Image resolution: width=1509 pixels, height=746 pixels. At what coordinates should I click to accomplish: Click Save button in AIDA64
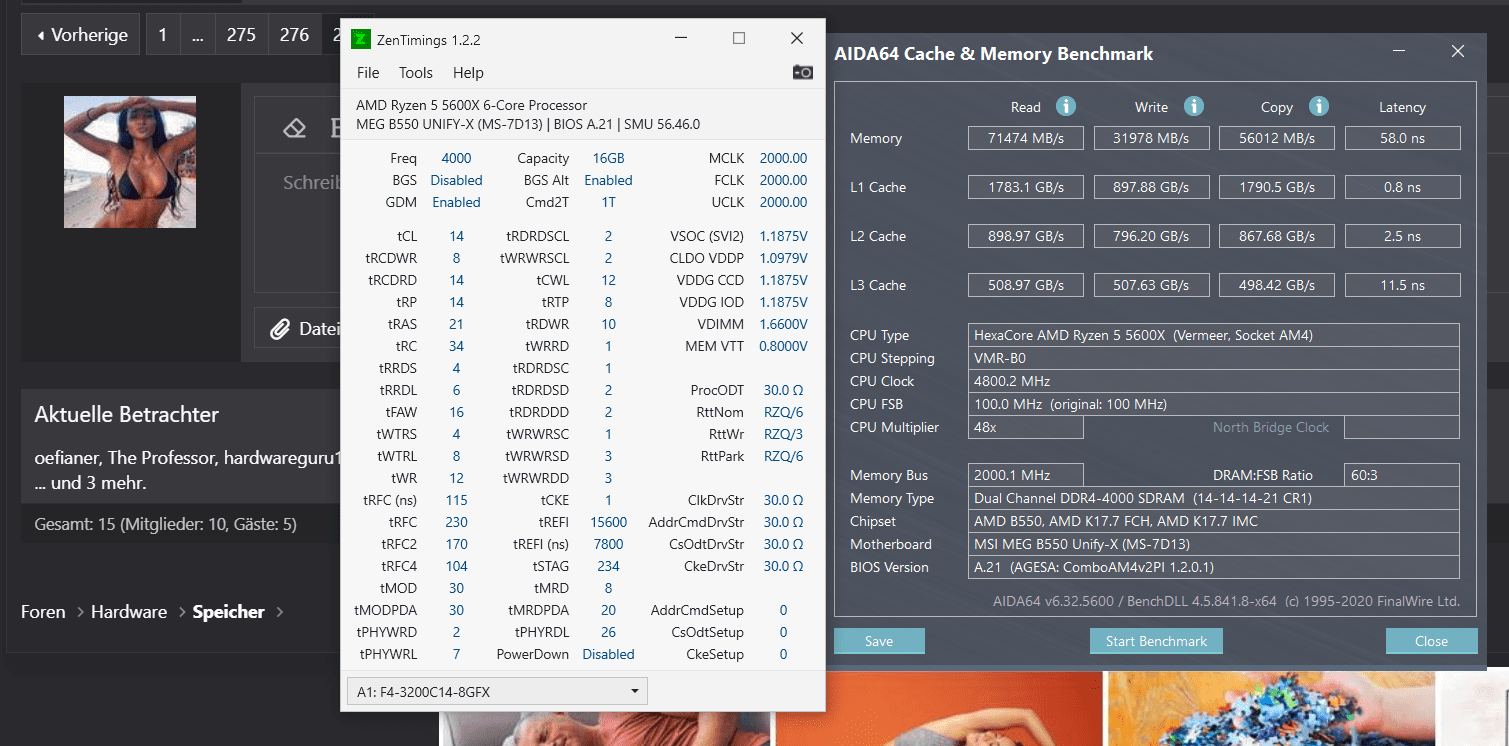pos(879,641)
